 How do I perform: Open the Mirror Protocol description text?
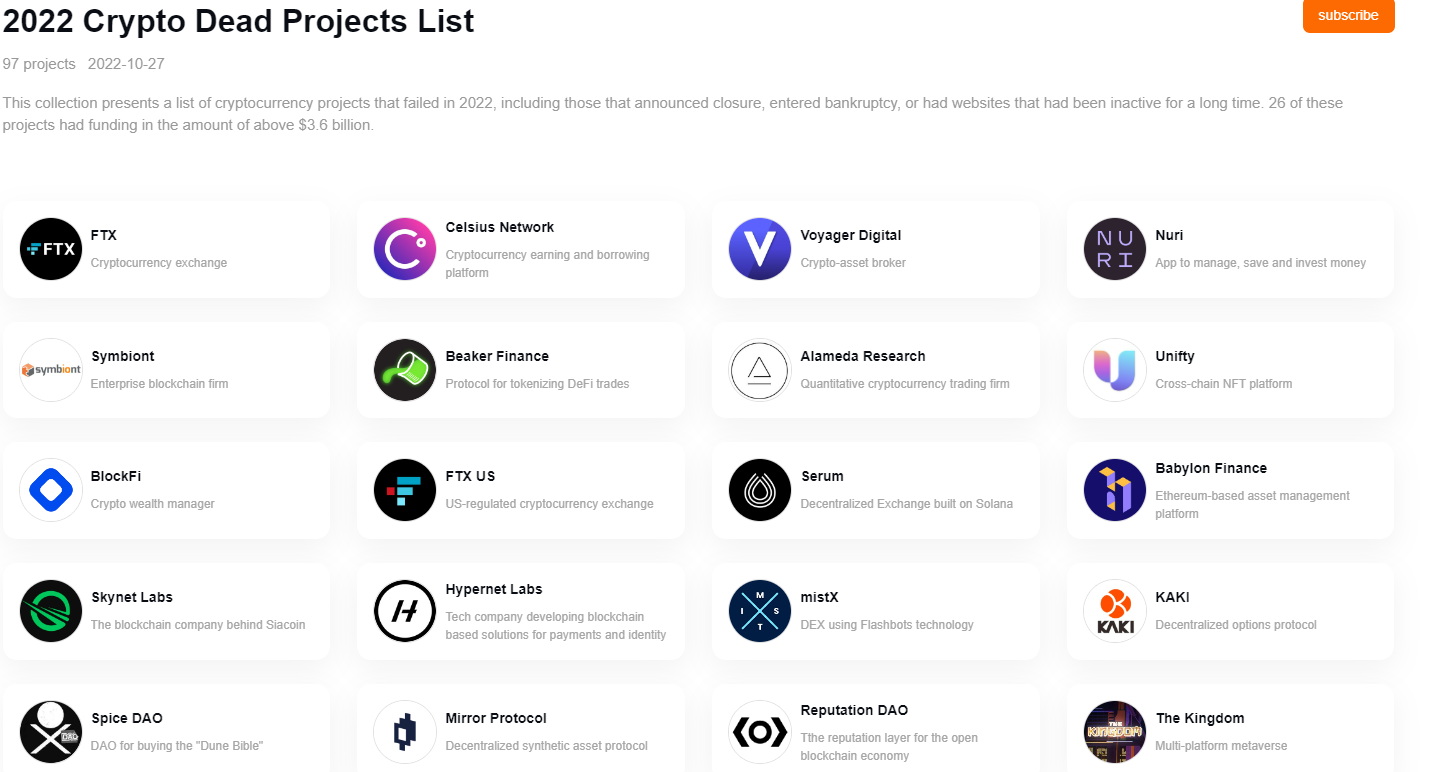[x=546, y=746]
